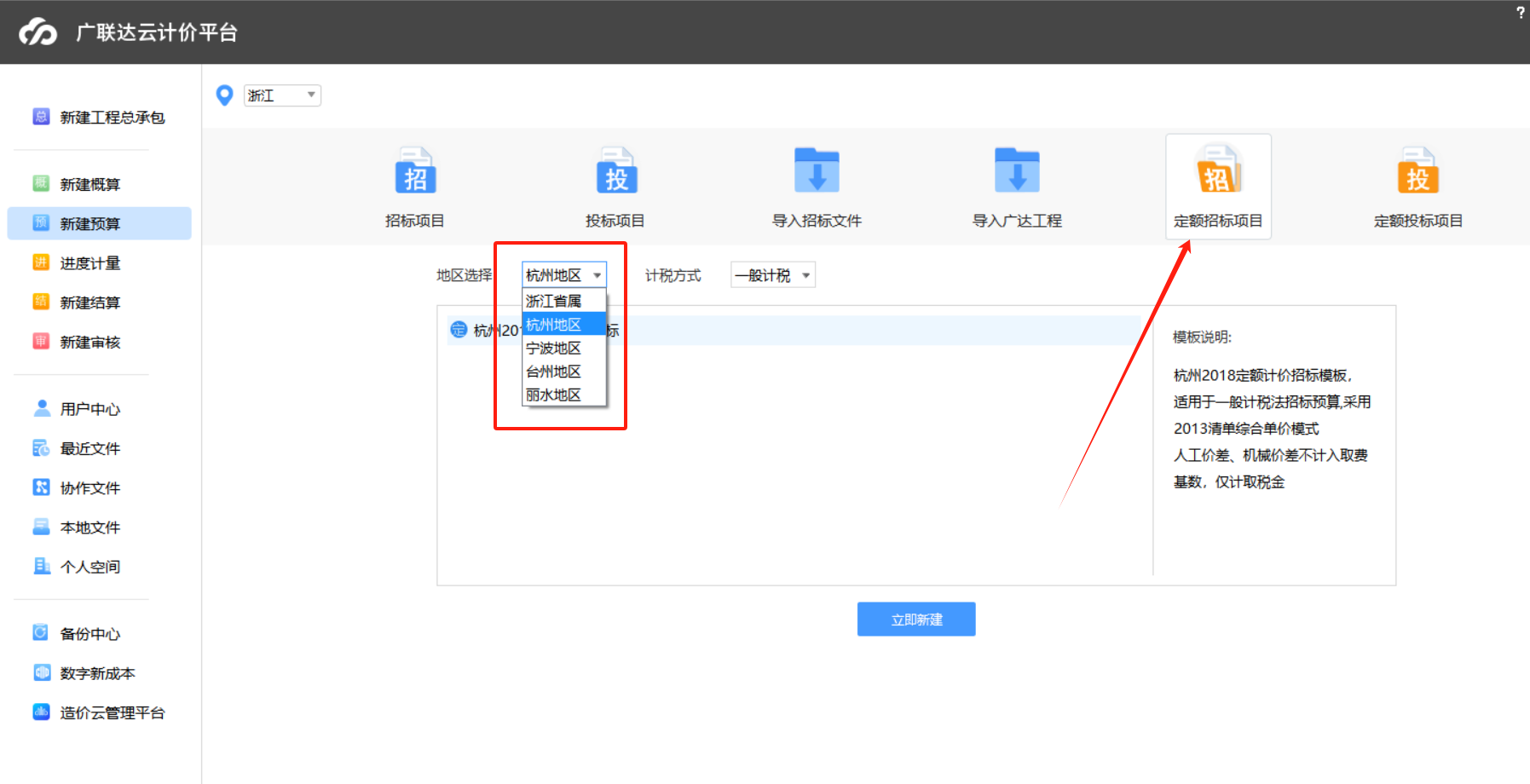Click the 个人空间 icon

click(41, 566)
